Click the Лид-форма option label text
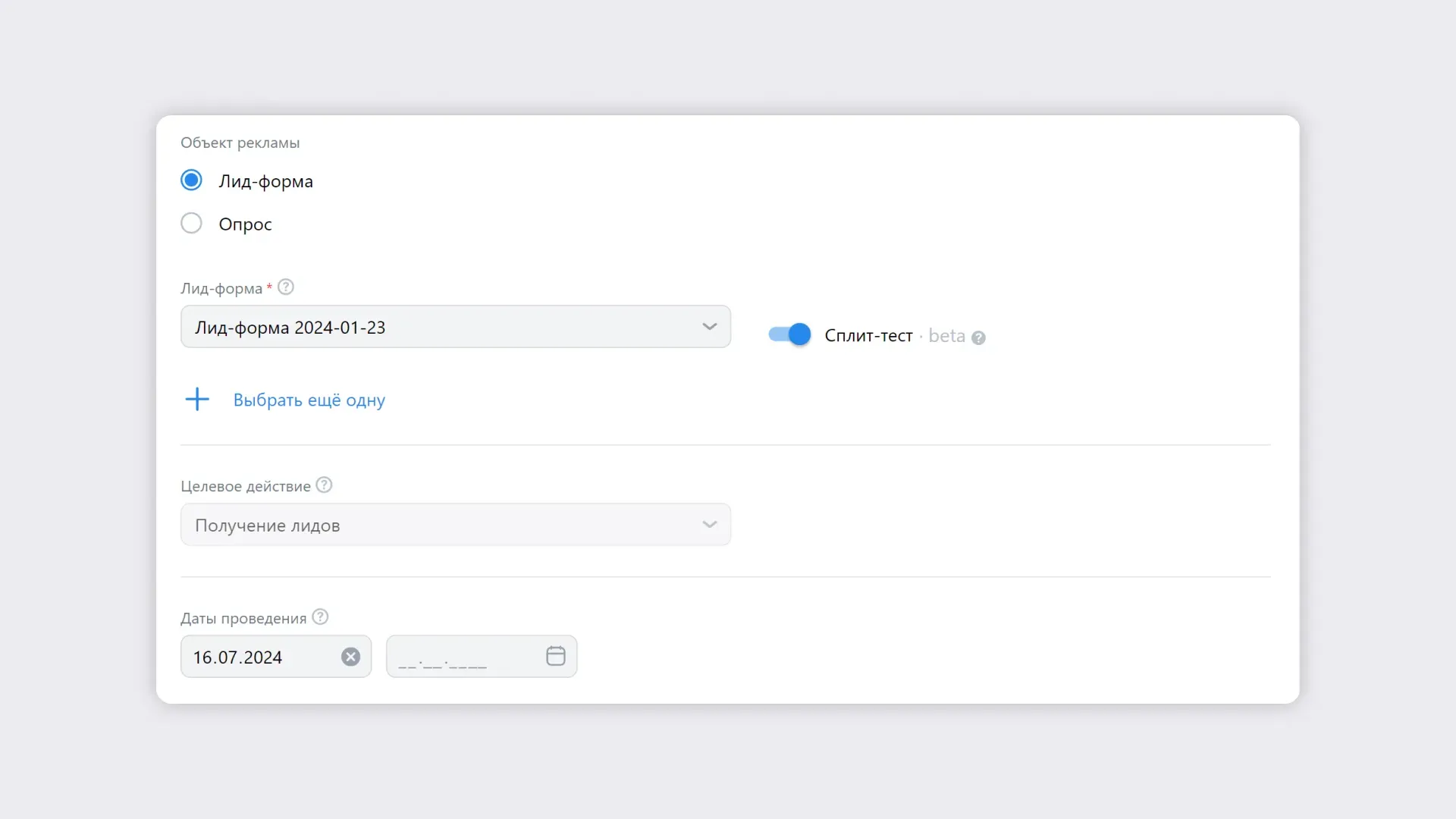The width and height of the screenshot is (1456, 819). pos(265,181)
